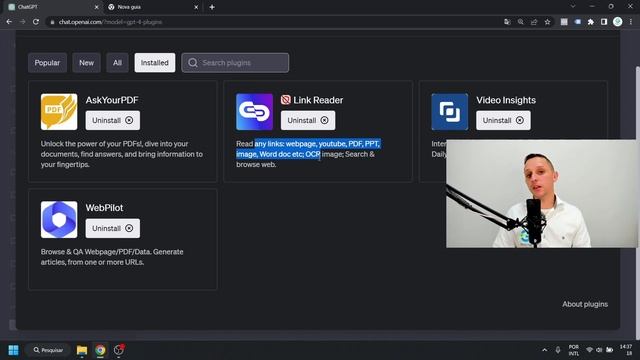Uninstall the Link Reader plugin
The height and width of the screenshot is (360, 640).
tap(308, 120)
